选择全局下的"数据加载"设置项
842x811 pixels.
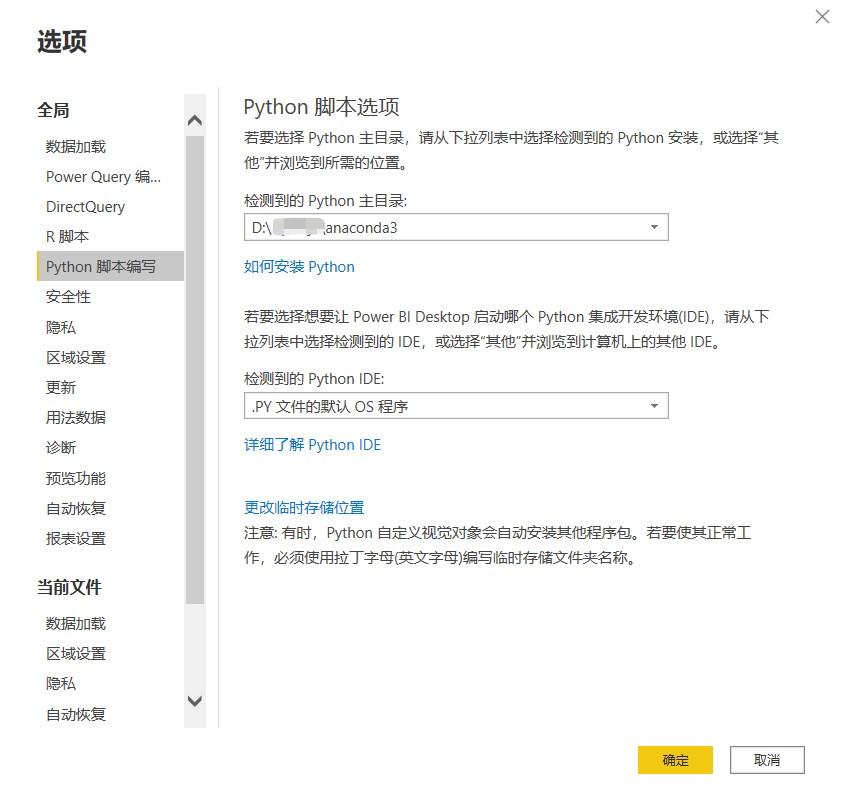pos(74,146)
